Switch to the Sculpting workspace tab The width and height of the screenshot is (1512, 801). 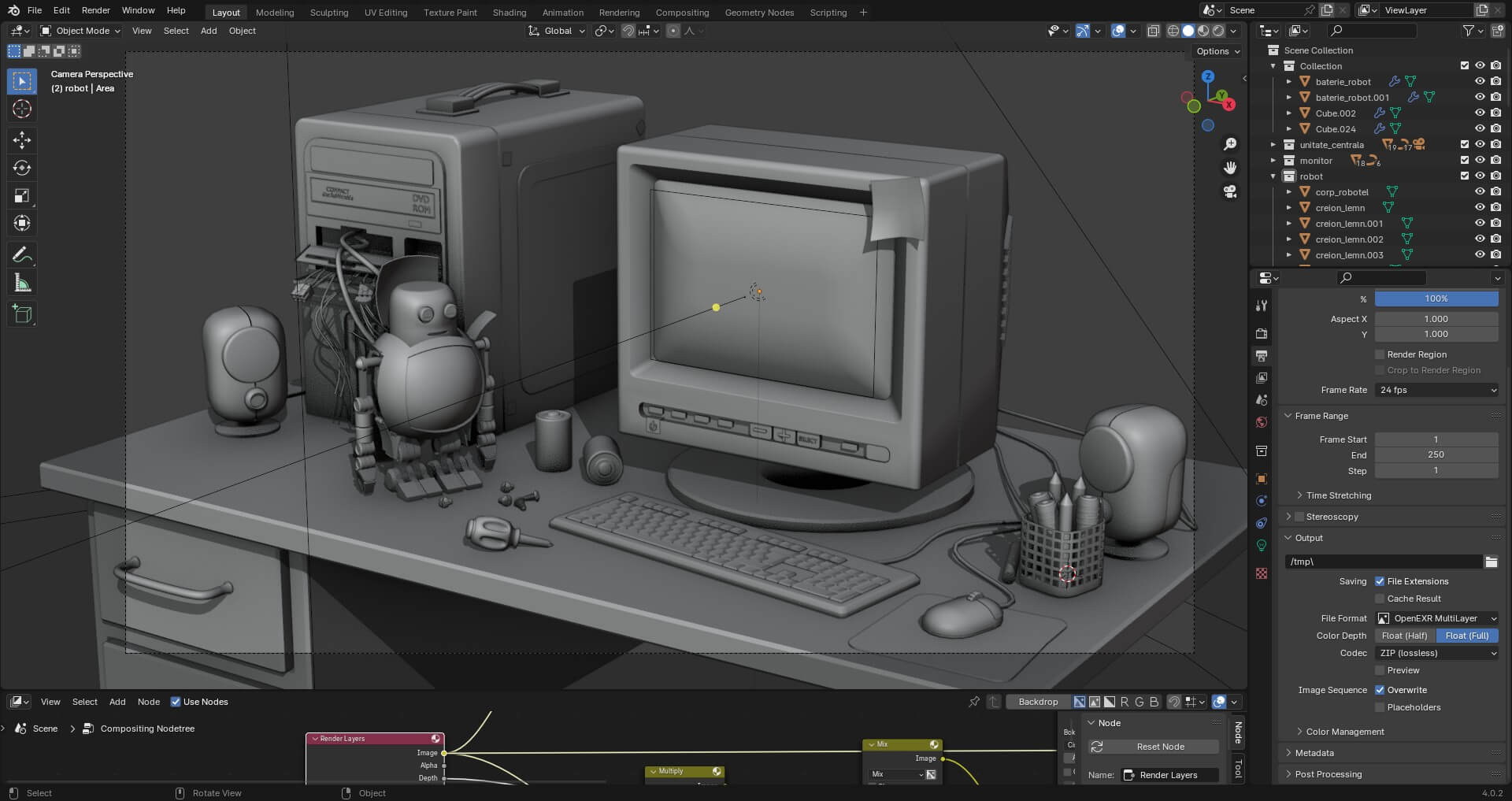point(328,13)
